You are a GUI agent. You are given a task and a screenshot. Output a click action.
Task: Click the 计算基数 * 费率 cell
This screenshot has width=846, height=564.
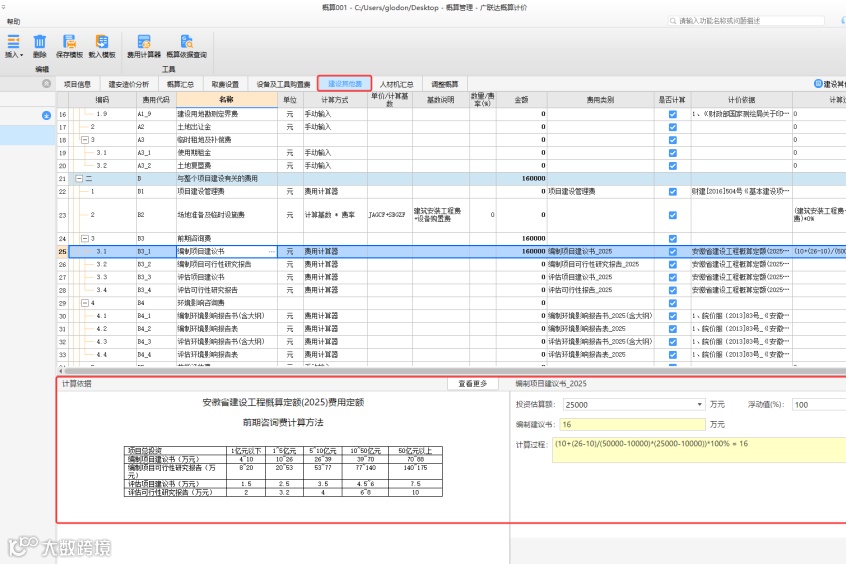(x=335, y=215)
